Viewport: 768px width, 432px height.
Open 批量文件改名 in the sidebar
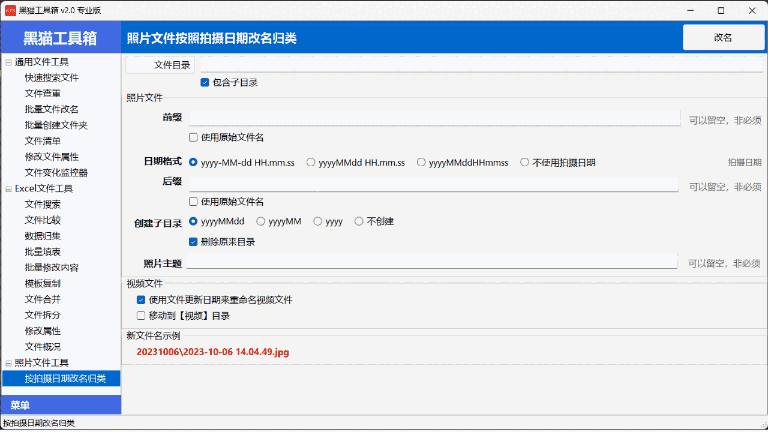coord(51,109)
